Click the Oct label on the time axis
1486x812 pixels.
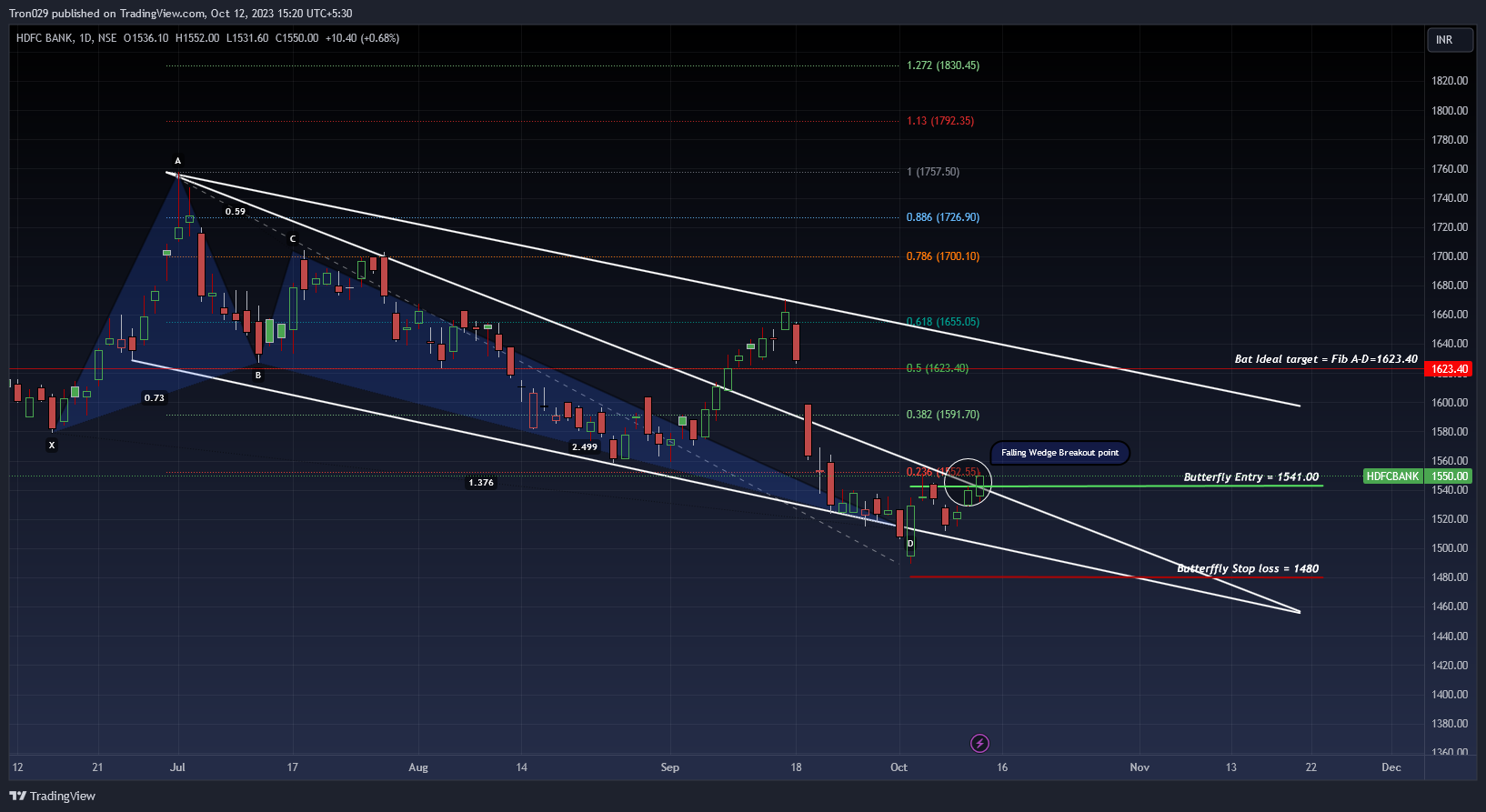click(899, 767)
